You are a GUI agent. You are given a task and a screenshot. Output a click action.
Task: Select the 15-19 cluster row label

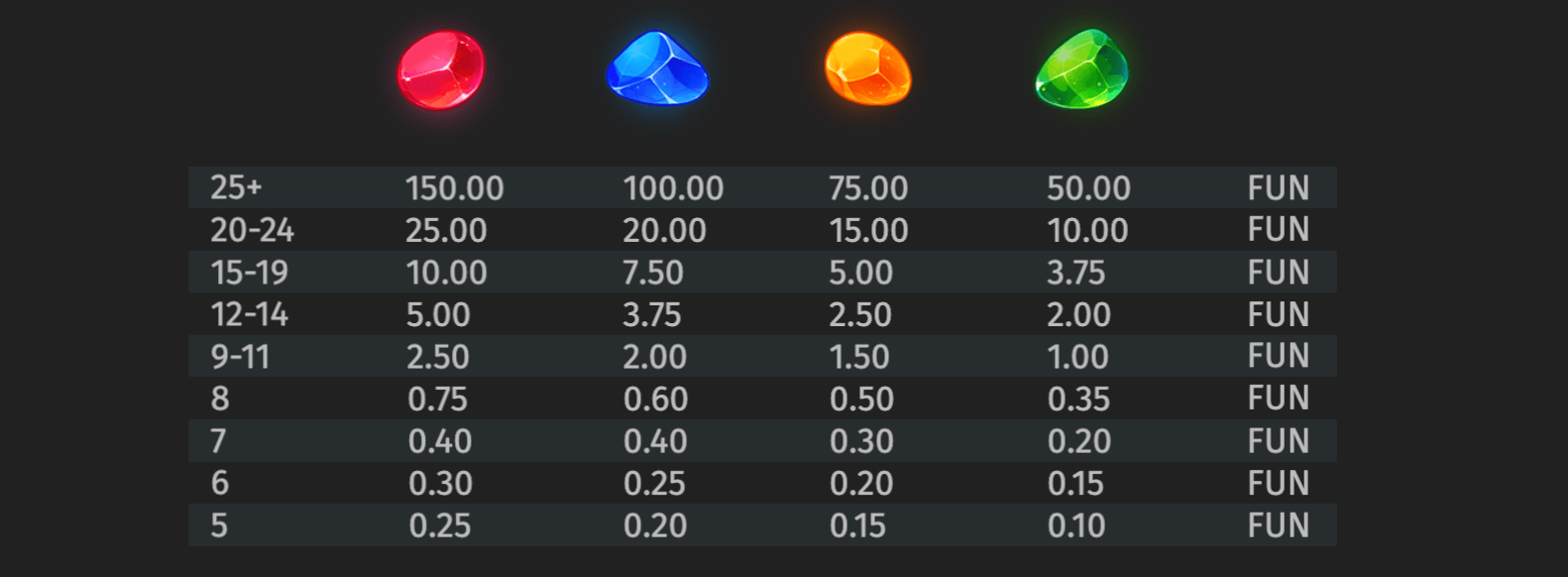click(250, 273)
